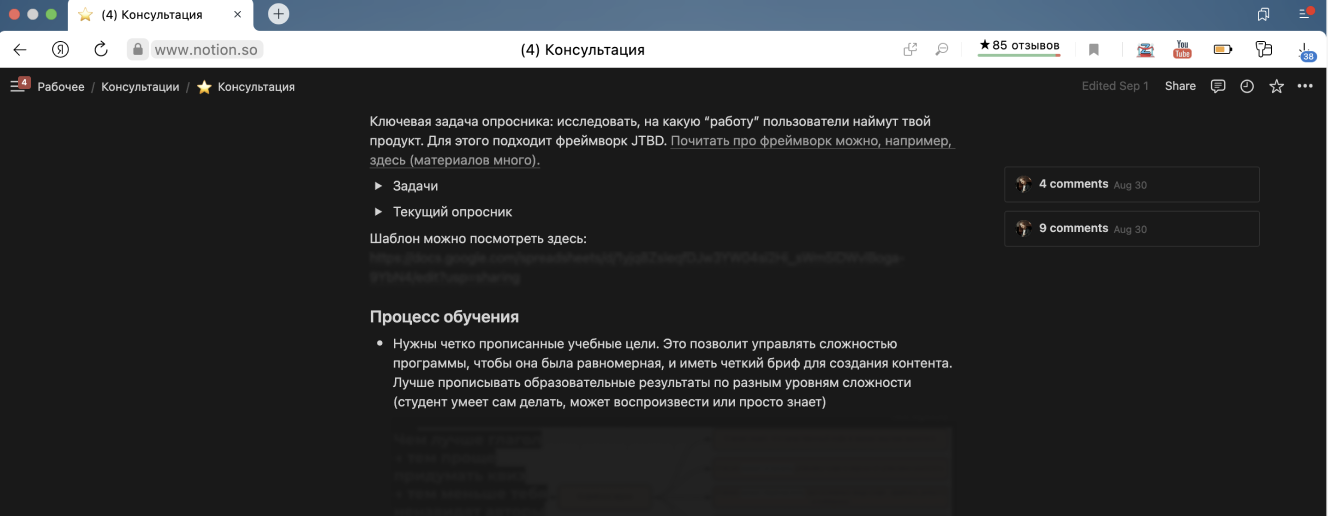The image size is (1328, 516).
Task: Reload the current page
Action: point(100,49)
